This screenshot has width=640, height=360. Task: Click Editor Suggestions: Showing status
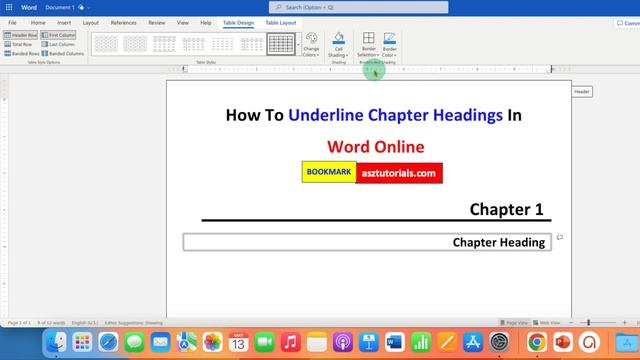pyautogui.click(x=133, y=323)
